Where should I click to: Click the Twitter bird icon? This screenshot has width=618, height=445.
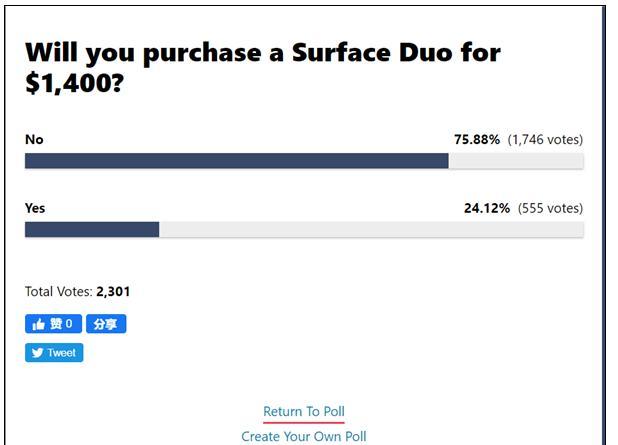37,352
